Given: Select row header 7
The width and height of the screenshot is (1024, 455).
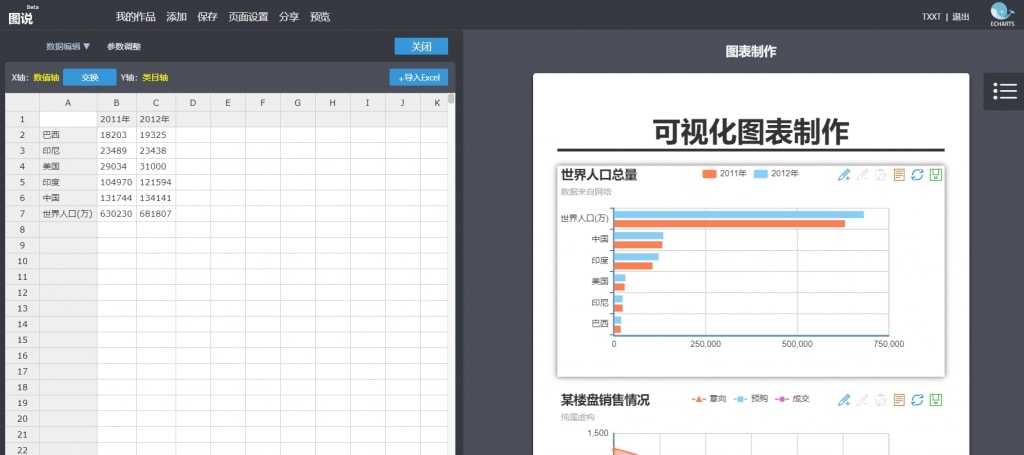Looking at the screenshot, I should tap(22, 213).
